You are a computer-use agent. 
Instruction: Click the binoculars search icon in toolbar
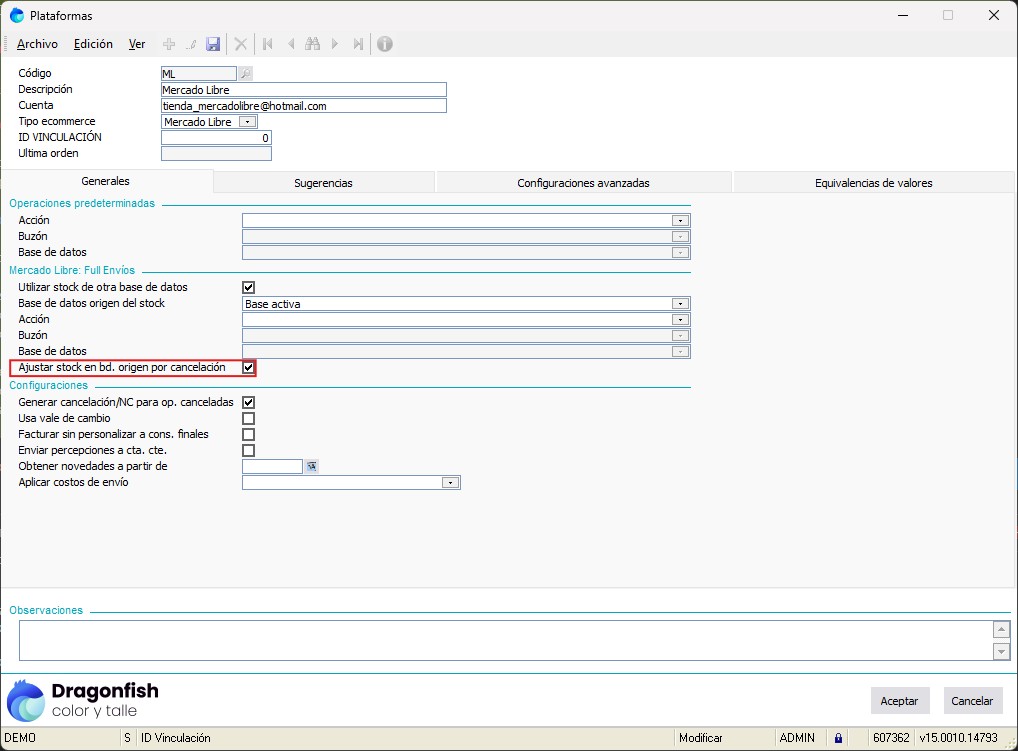[x=312, y=44]
